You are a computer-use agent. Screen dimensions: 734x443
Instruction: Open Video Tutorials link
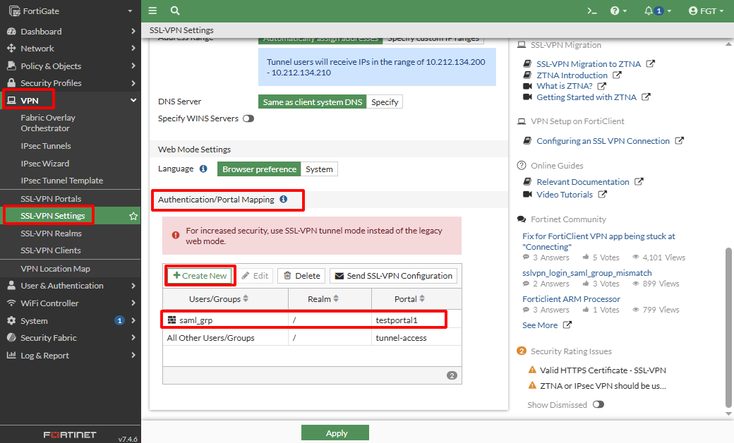click(x=565, y=194)
